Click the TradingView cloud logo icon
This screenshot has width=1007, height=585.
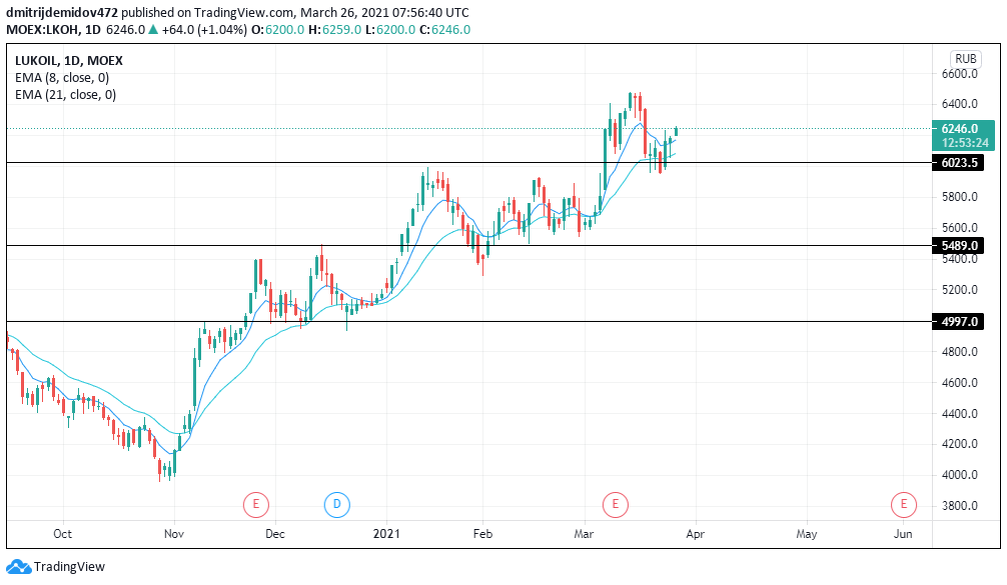[x=18, y=566]
